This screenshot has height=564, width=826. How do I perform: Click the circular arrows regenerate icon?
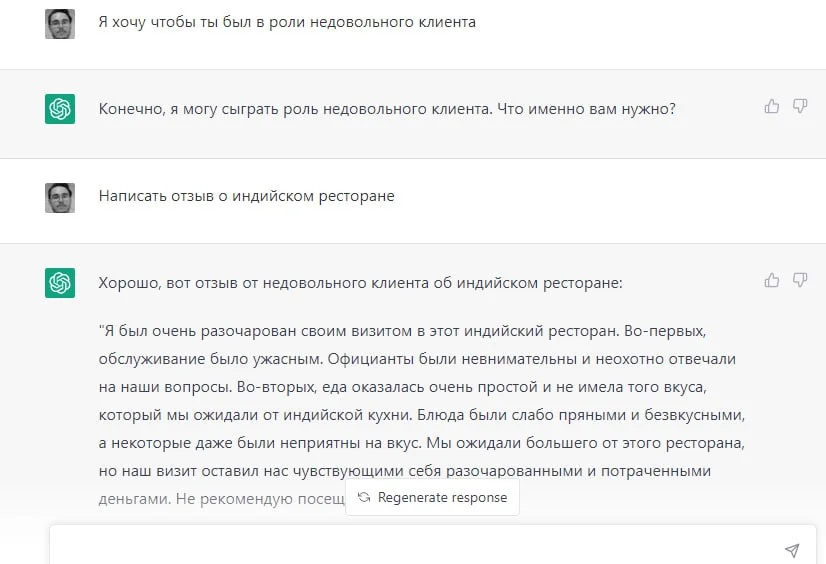point(364,497)
